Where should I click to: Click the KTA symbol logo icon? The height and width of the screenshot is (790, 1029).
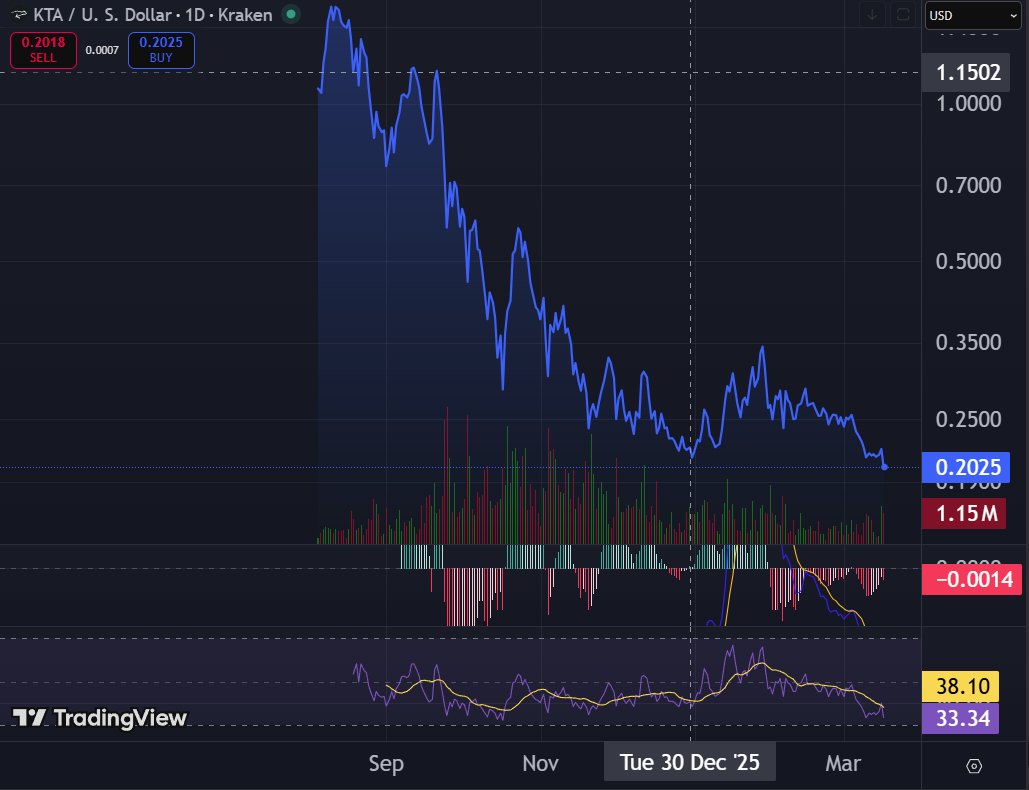(19, 14)
